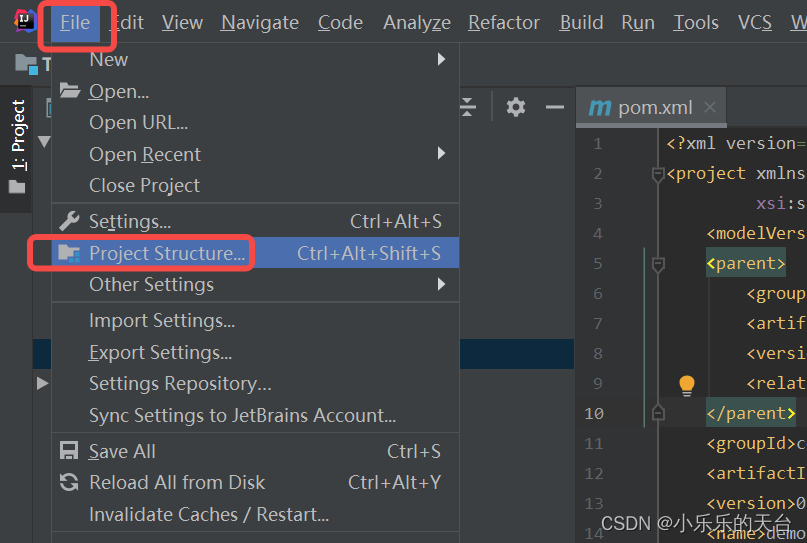
Task: Click the collapse all icon in Project panel
Action: coord(467,107)
